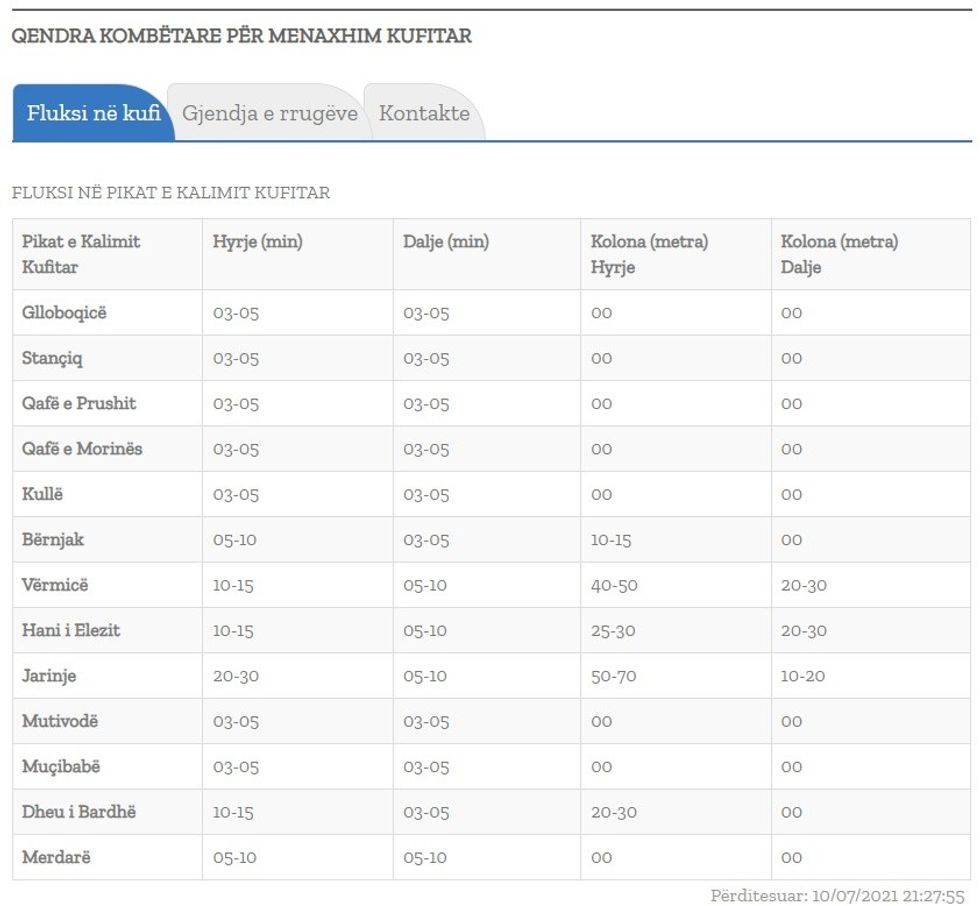Click the Dalje (min) column header

coord(446,242)
